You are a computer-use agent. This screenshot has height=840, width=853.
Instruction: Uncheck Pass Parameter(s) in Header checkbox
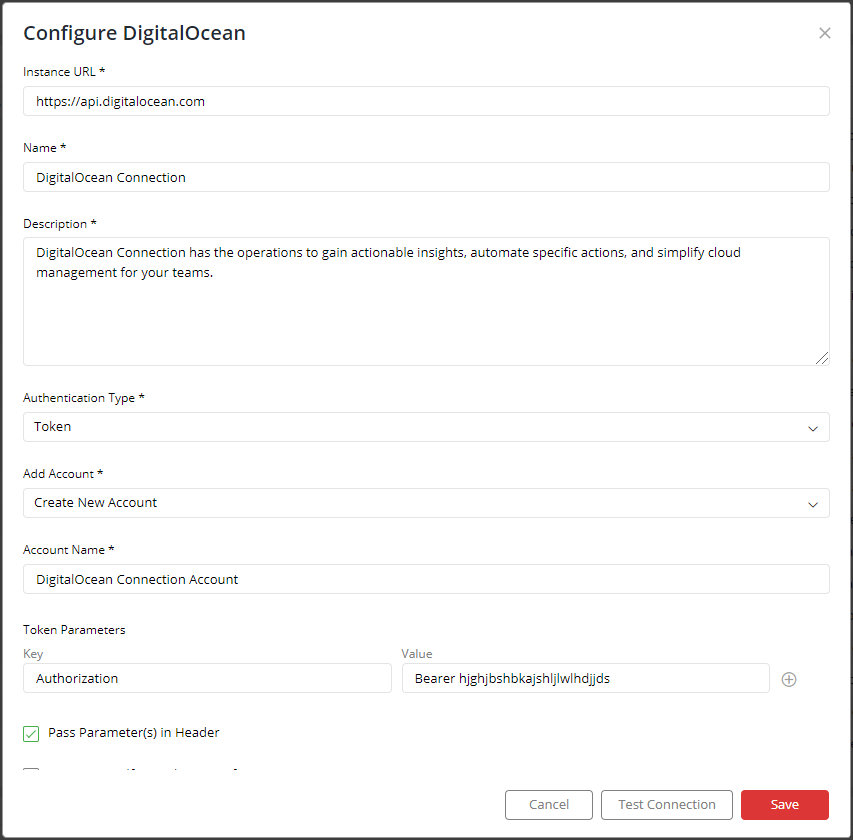pos(31,733)
